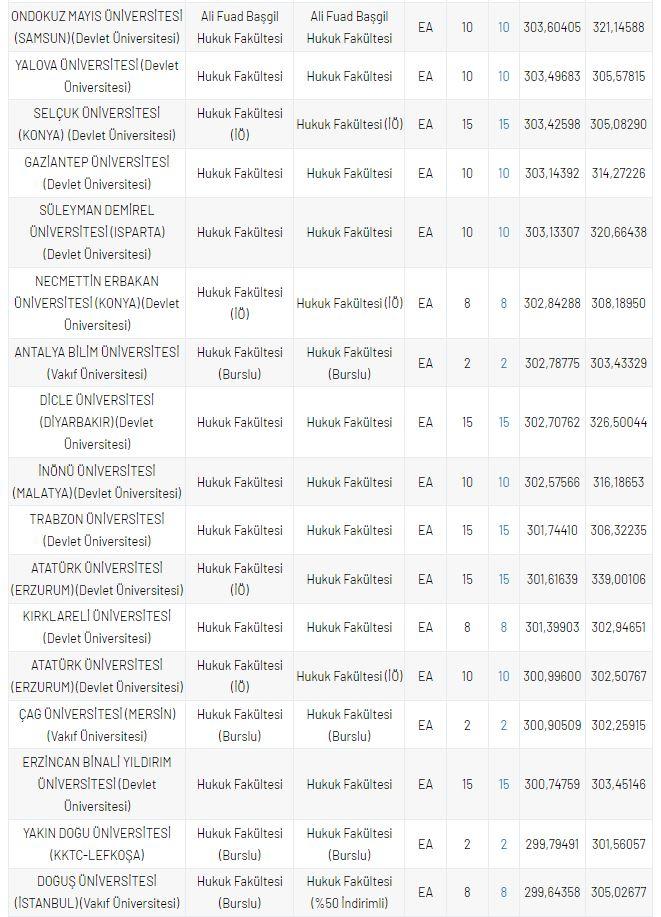
Task: Open blue 2 link in Yakın Doğu row
Action: point(504,844)
